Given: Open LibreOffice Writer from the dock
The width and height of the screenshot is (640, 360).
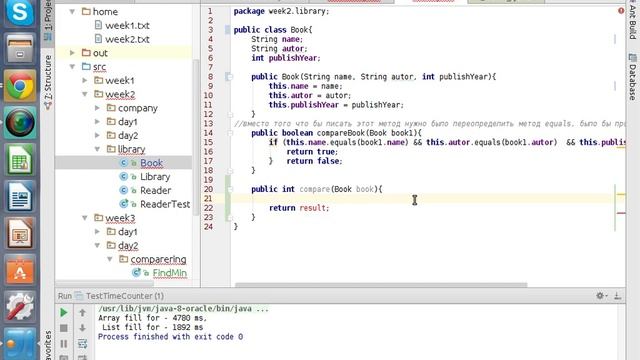Looking at the screenshot, I should [20, 197].
